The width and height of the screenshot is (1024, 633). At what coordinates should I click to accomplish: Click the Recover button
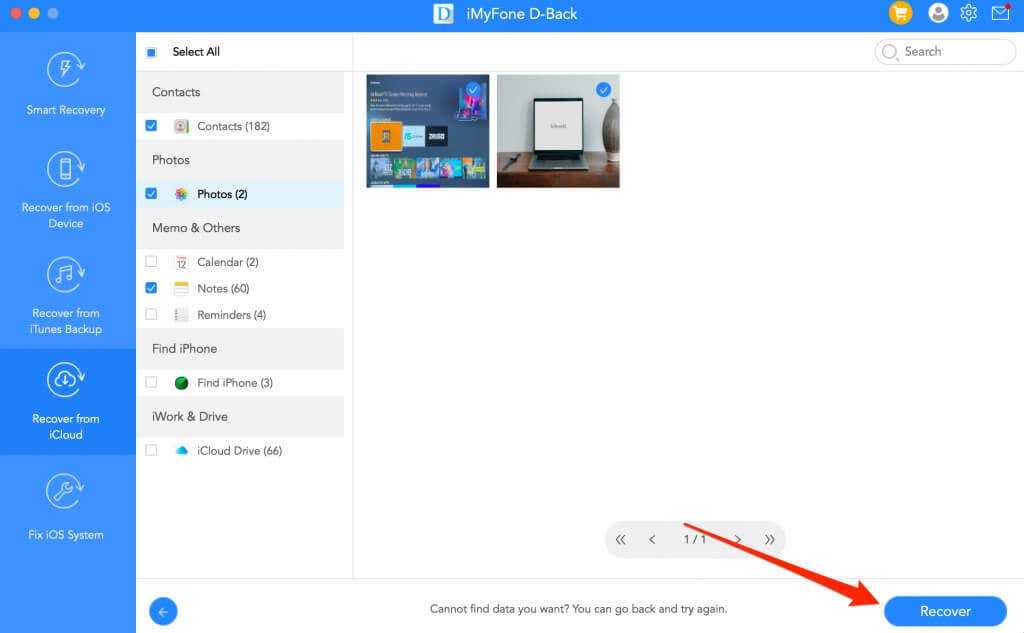coord(945,611)
